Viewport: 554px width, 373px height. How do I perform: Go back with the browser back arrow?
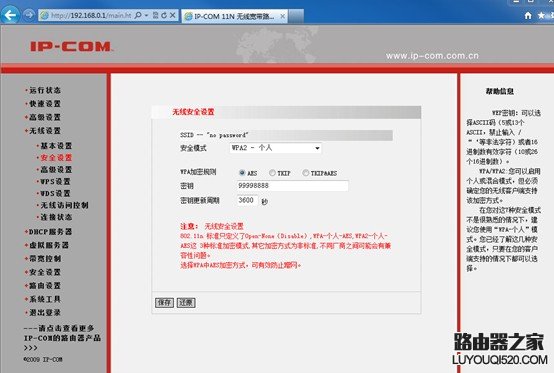click(x=10, y=15)
